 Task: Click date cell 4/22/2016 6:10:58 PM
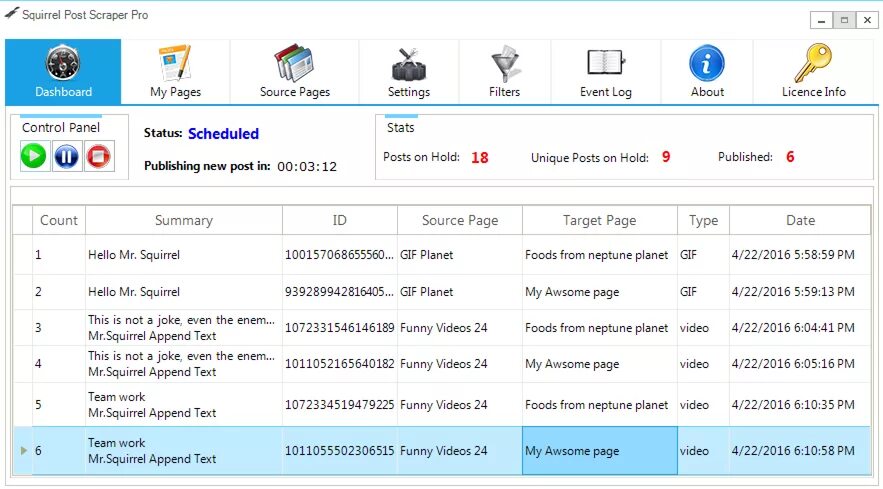[x=800, y=451]
